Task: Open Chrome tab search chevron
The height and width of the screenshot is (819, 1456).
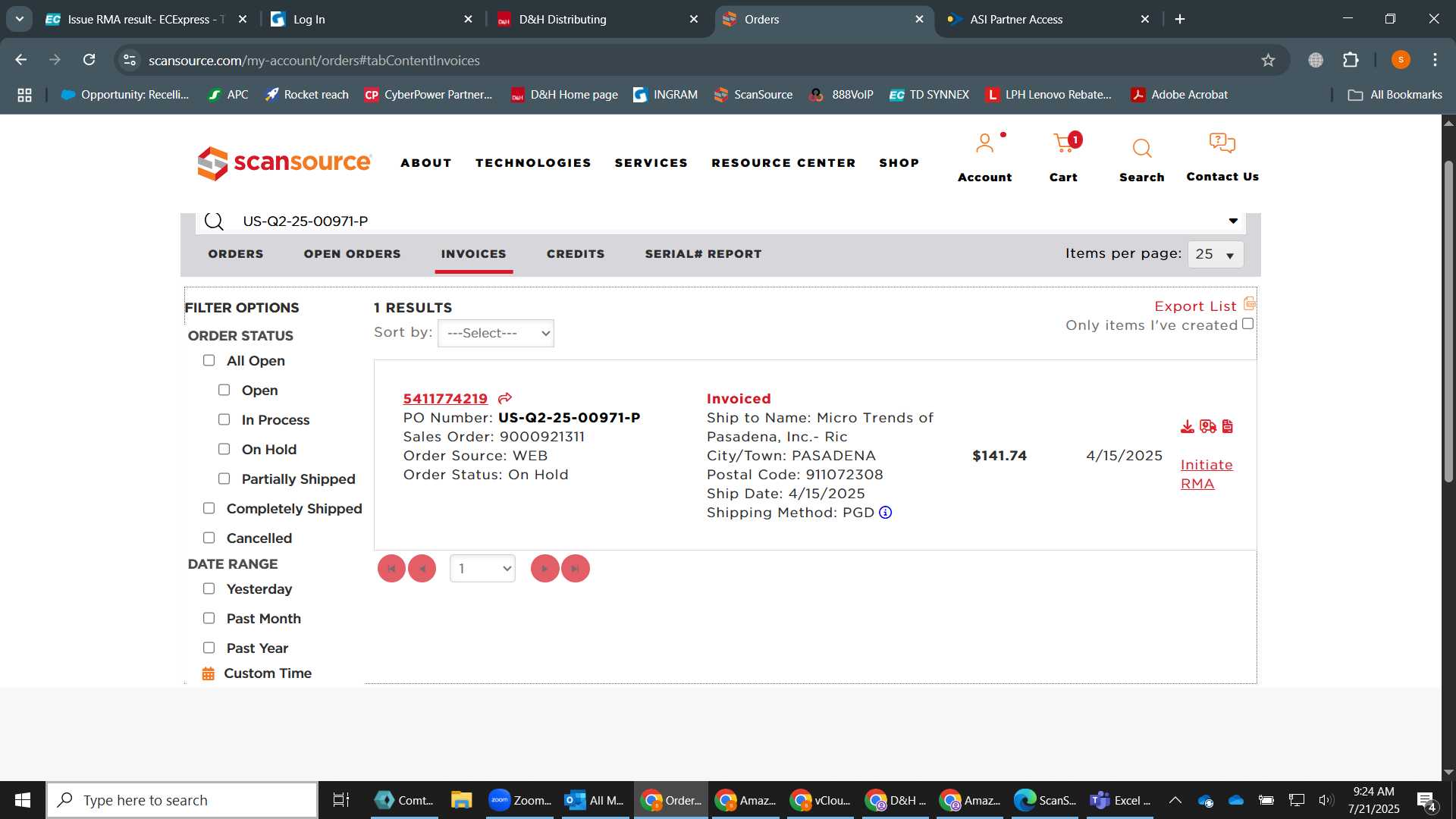Action: click(x=19, y=19)
